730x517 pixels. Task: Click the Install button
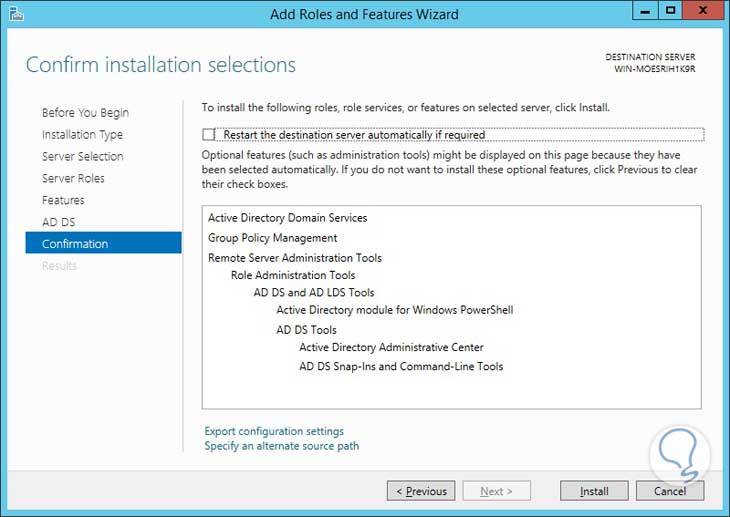pos(594,491)
